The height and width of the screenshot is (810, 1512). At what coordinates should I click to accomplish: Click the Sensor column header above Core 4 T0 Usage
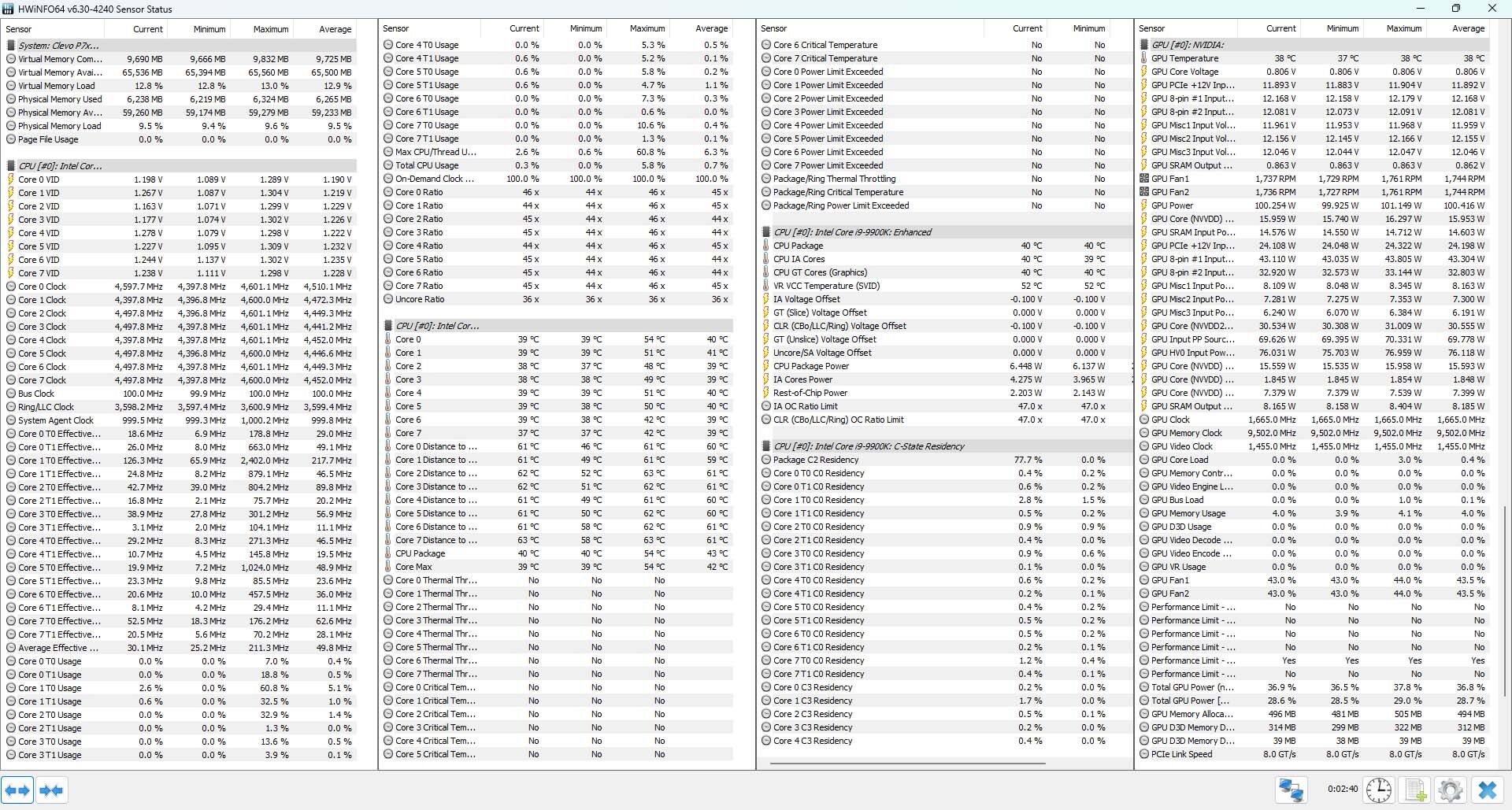click(432, 28)
